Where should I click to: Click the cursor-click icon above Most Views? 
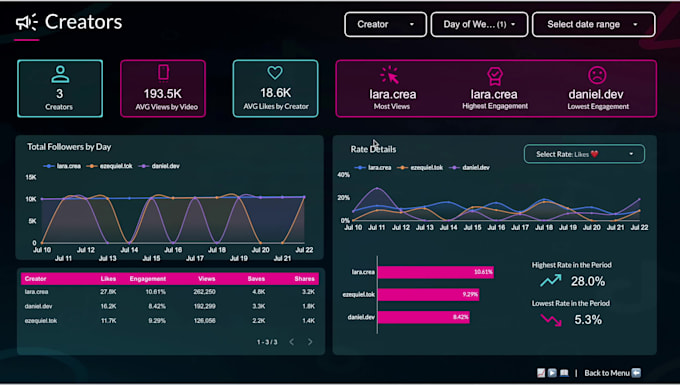tap(389, 75)
